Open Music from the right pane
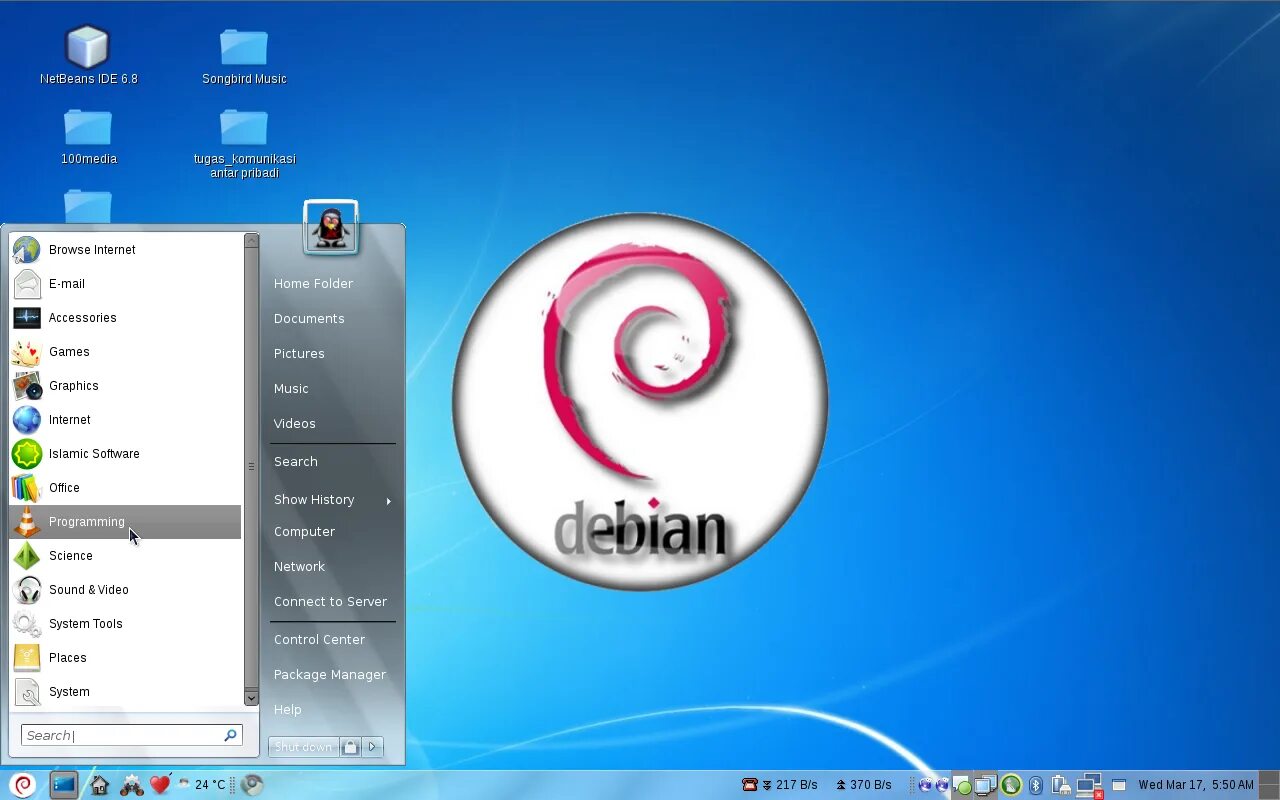This screenshot has height=800, width=1280. (x=291, y=389)
